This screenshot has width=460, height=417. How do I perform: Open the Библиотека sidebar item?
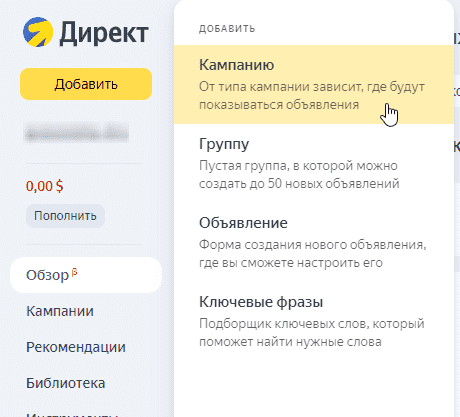[66, 383]
